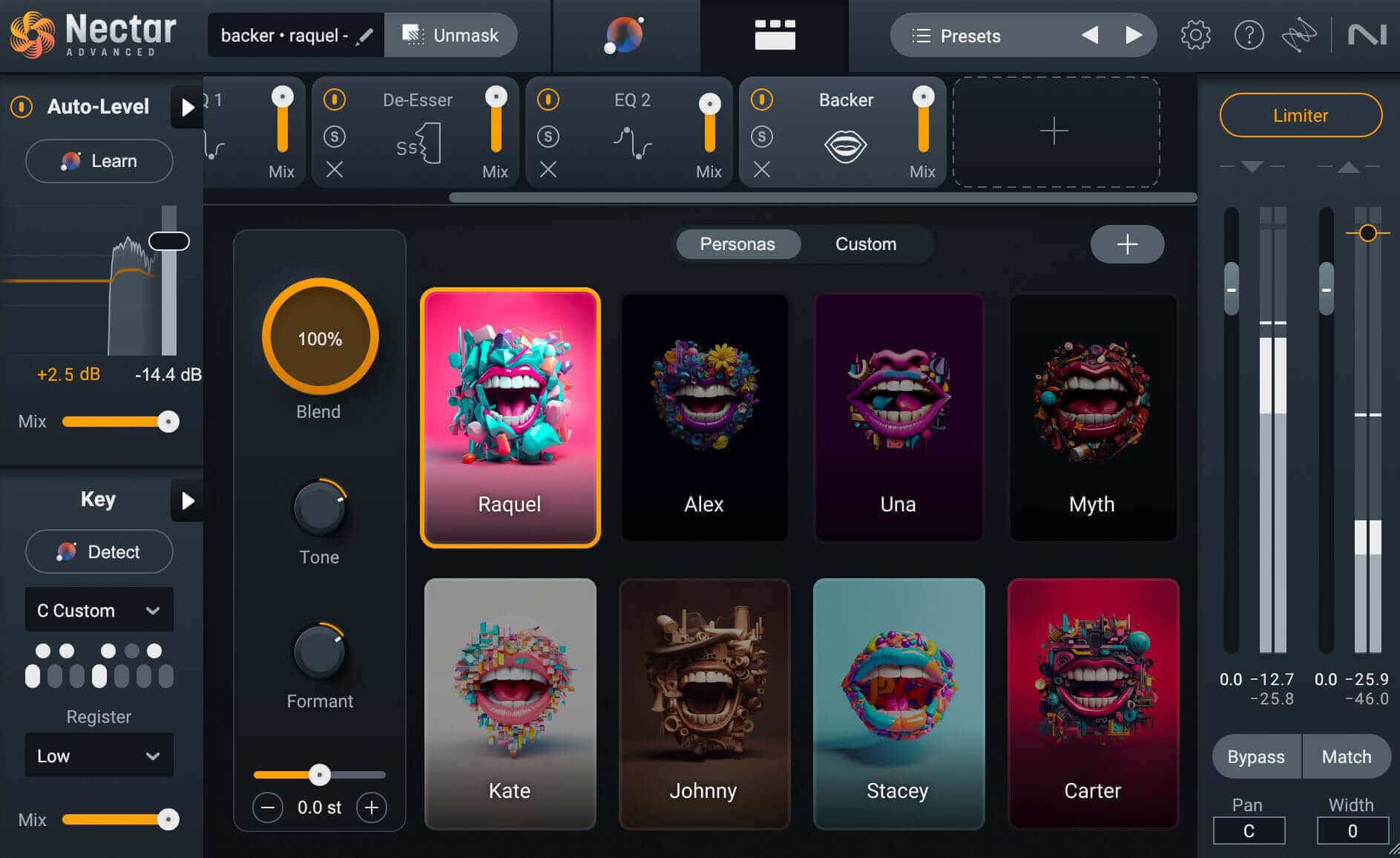This screenshot has width=1400, height=858.
Task: Click the Detect key button
Action: 99,551
